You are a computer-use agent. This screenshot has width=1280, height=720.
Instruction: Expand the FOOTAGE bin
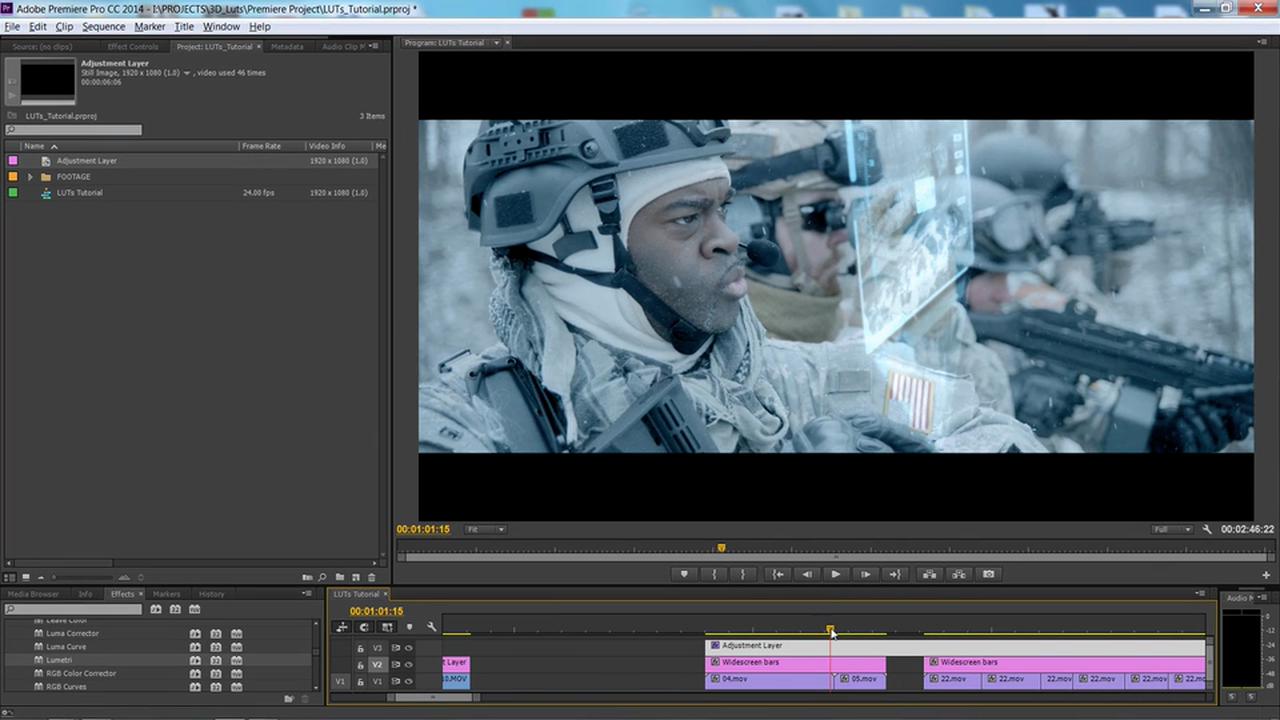tap(30, 177)
